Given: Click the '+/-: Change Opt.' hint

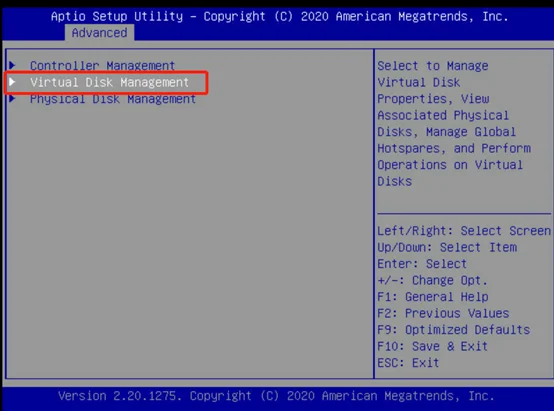Looking at the screenshot, I should (x=432, y=281).
